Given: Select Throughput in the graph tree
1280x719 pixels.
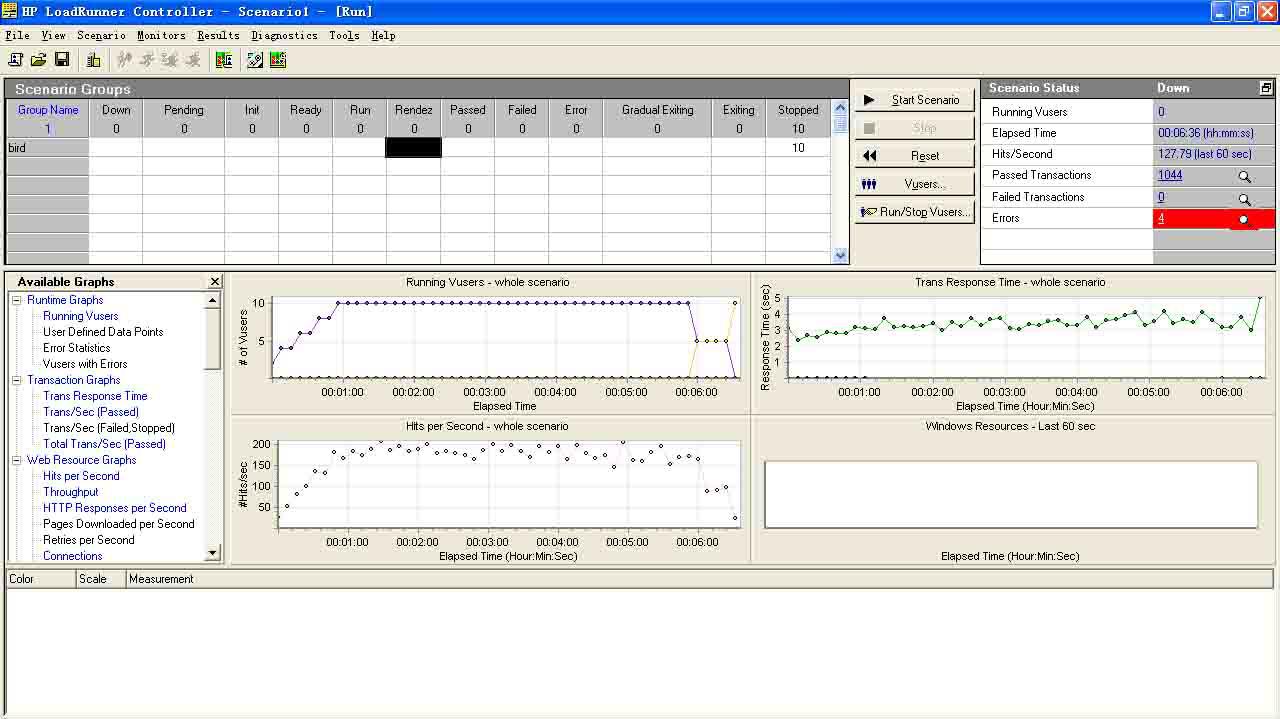Looking at the screenshot, I should (x=71, y=492).
